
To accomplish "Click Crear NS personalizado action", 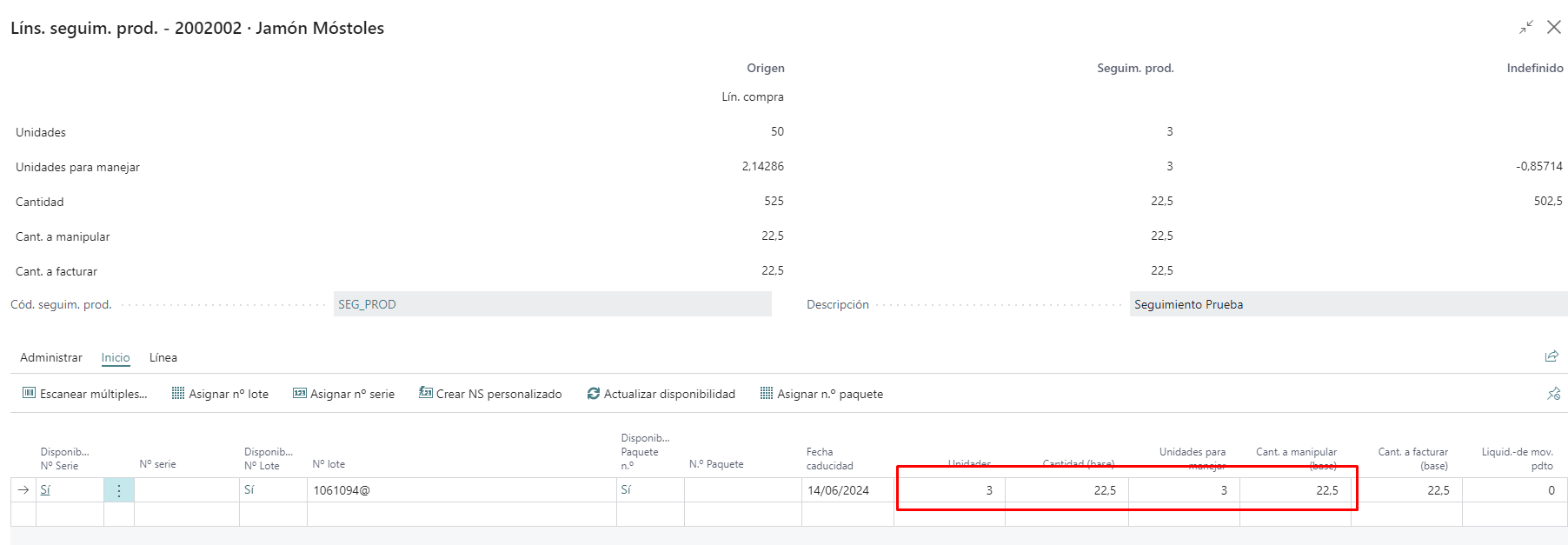I will click(490, 394).
